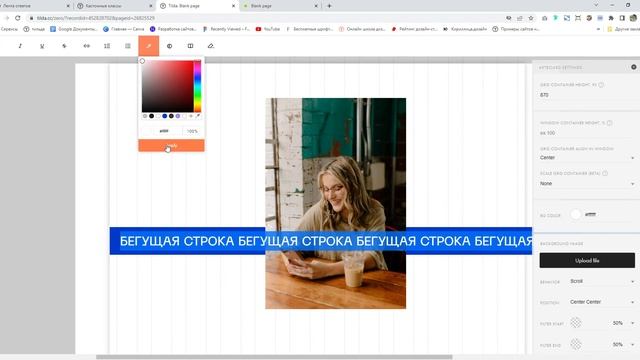Open the filter start color swatch
This screenshot has width=640, height=360.
[x=576, y=322]
